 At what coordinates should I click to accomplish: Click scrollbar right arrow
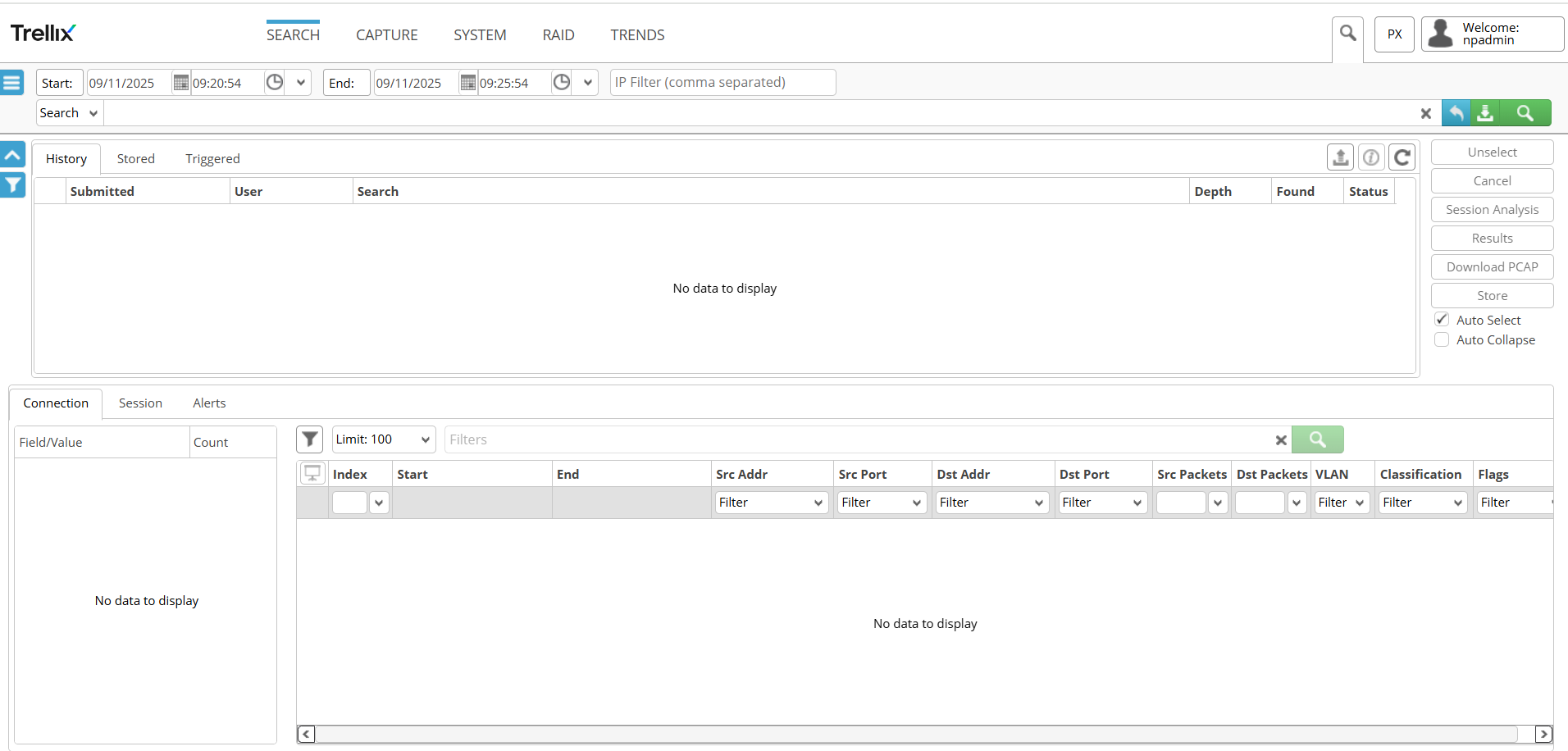(1543, 734)
